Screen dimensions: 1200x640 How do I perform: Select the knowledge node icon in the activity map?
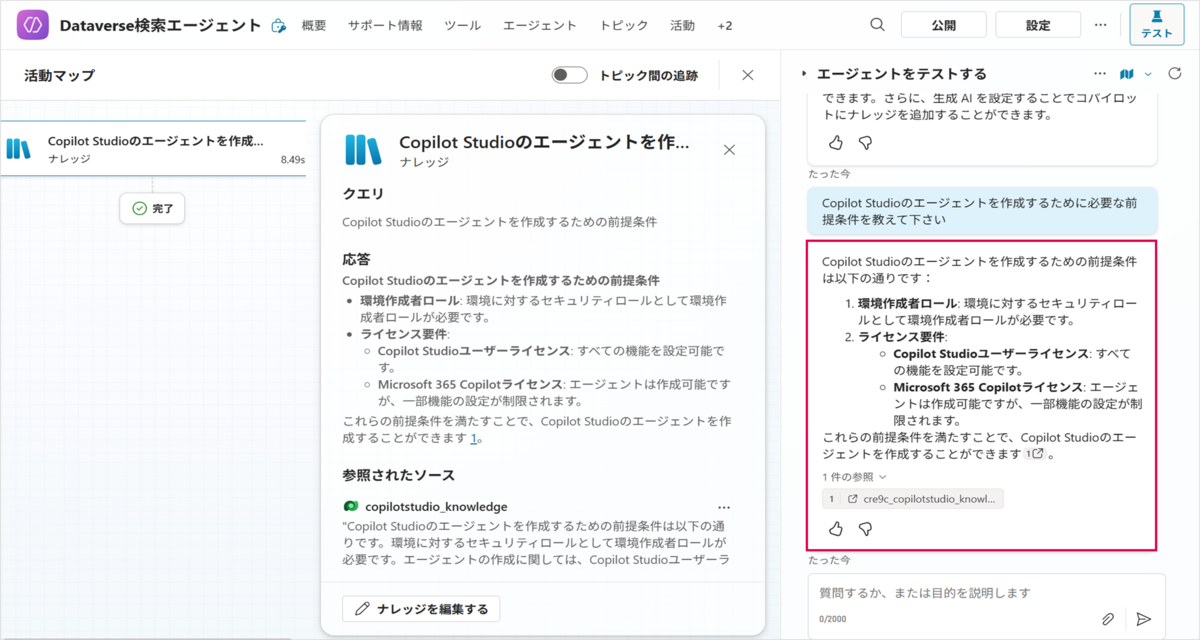[x=20, y=149]
